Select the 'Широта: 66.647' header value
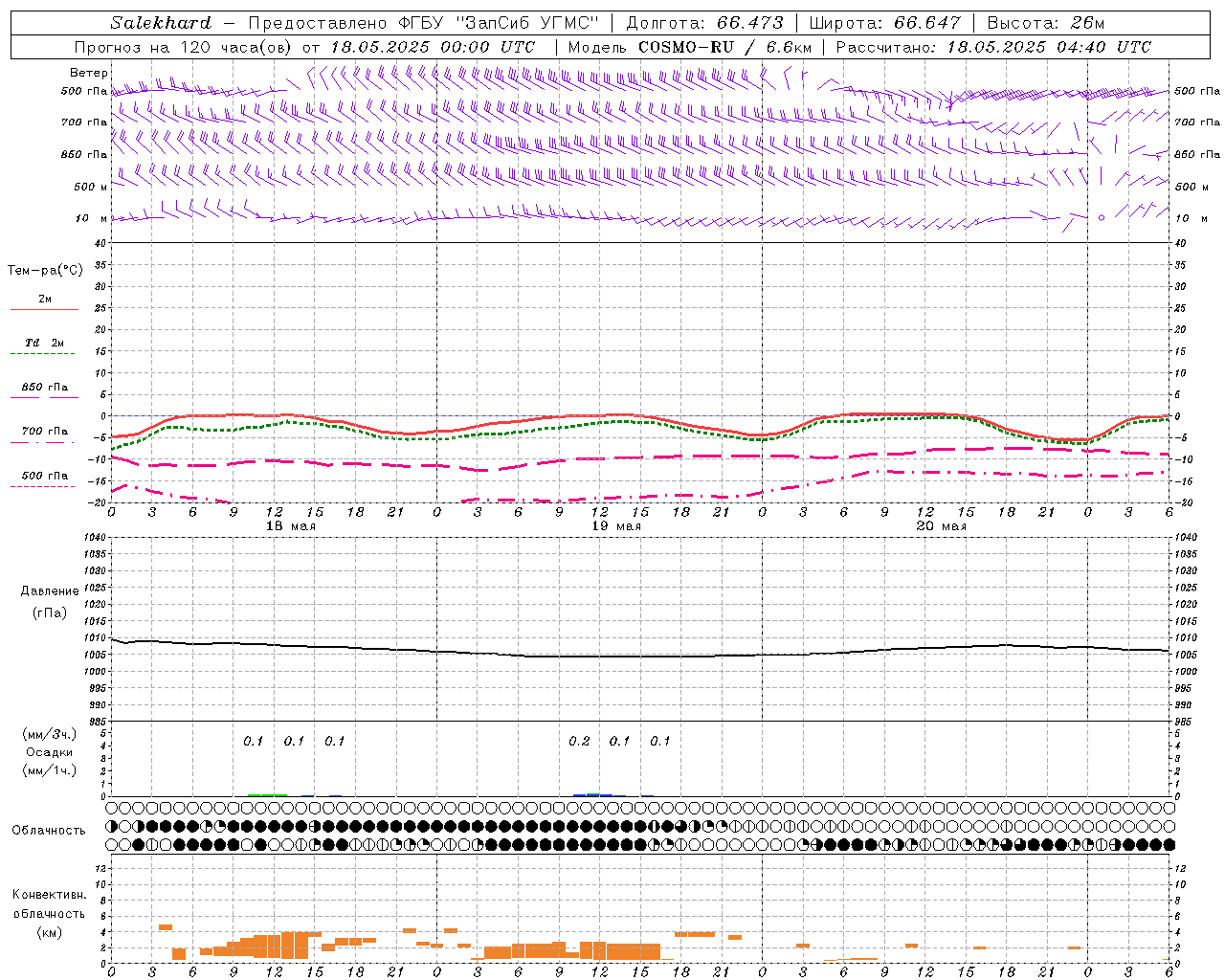Screen dimensions: 1225x980 click(884, 23)
